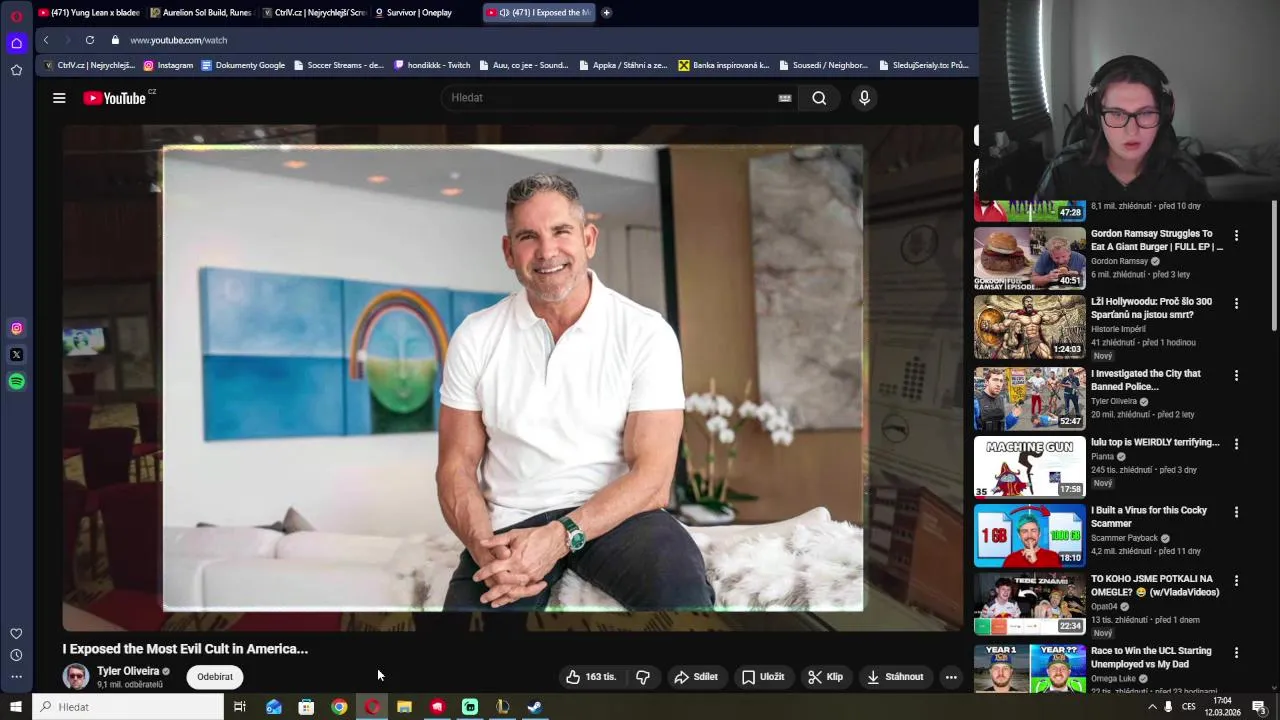Viewport: 1280px width, 720px height.
Task: Open Opera sidebar Instagram icon
Action: coord(16,328)
